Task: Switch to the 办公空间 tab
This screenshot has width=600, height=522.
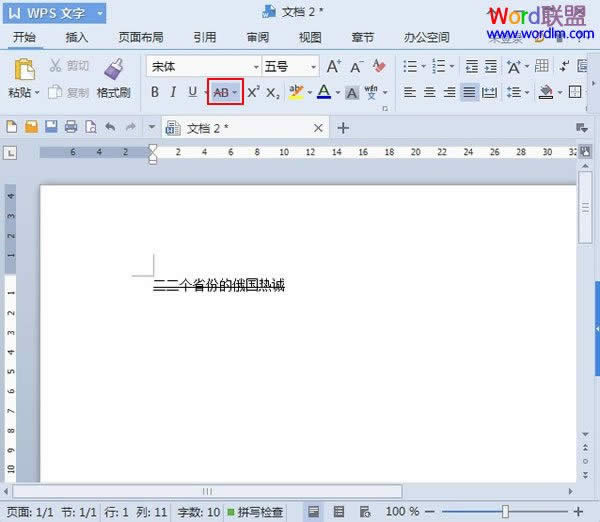Action: click(427, 38)
